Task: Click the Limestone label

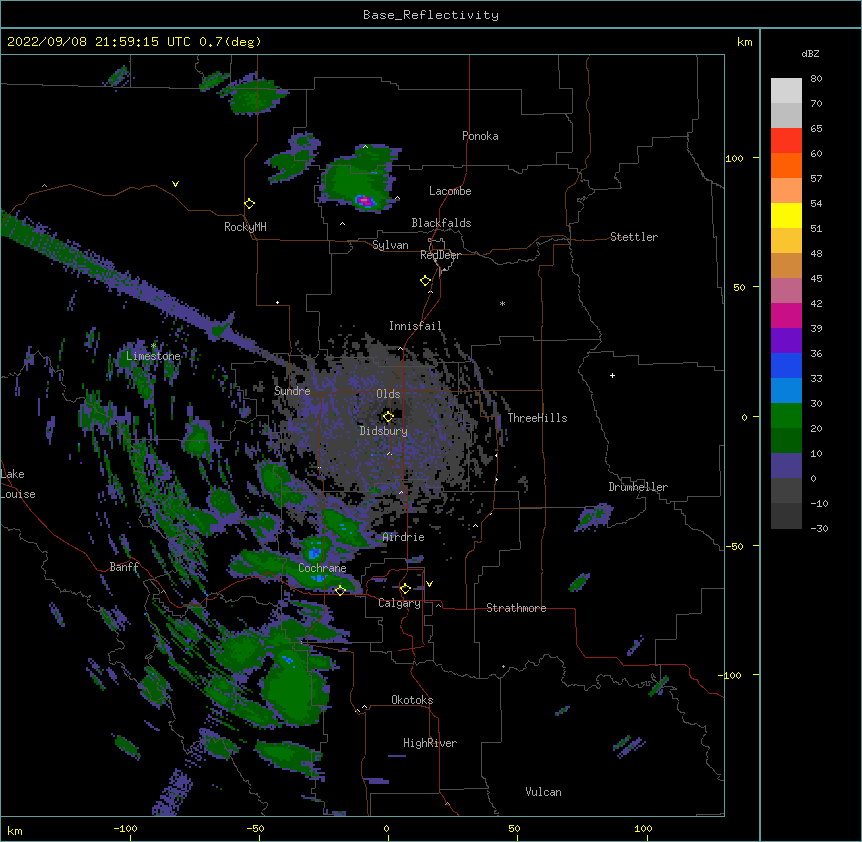Action: pos(153,356)
